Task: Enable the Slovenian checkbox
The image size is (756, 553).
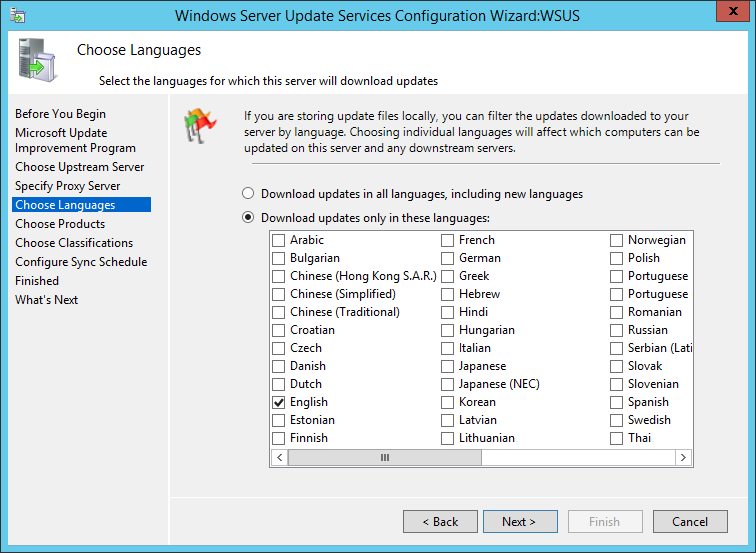Action: (x=616, y=384)
